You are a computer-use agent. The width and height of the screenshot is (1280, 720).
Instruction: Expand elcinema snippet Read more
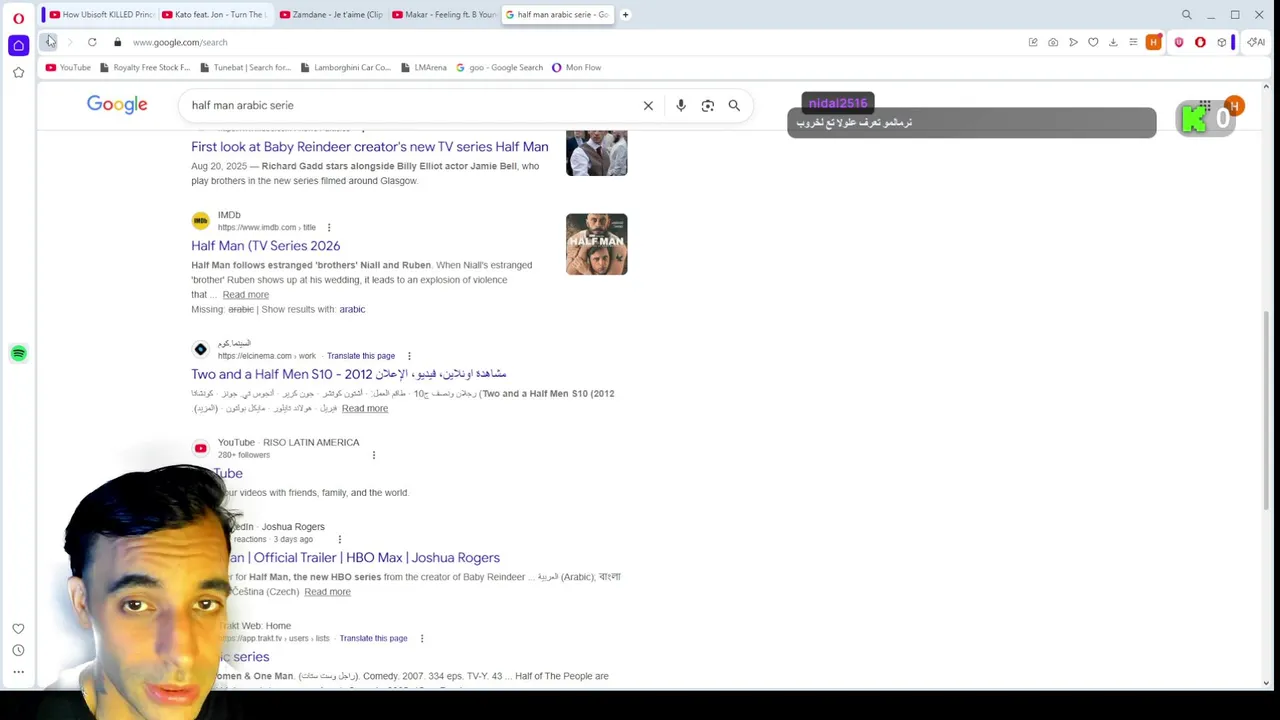365,409
